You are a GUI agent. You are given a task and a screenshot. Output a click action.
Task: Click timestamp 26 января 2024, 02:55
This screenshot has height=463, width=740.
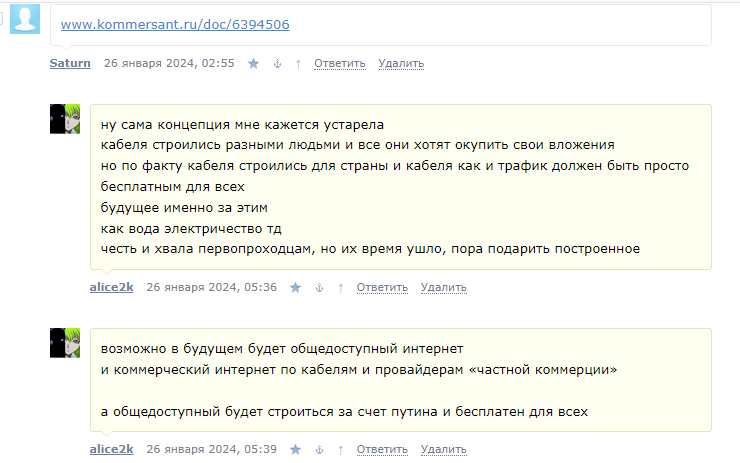pyautogui.click(x=169, y=63)
